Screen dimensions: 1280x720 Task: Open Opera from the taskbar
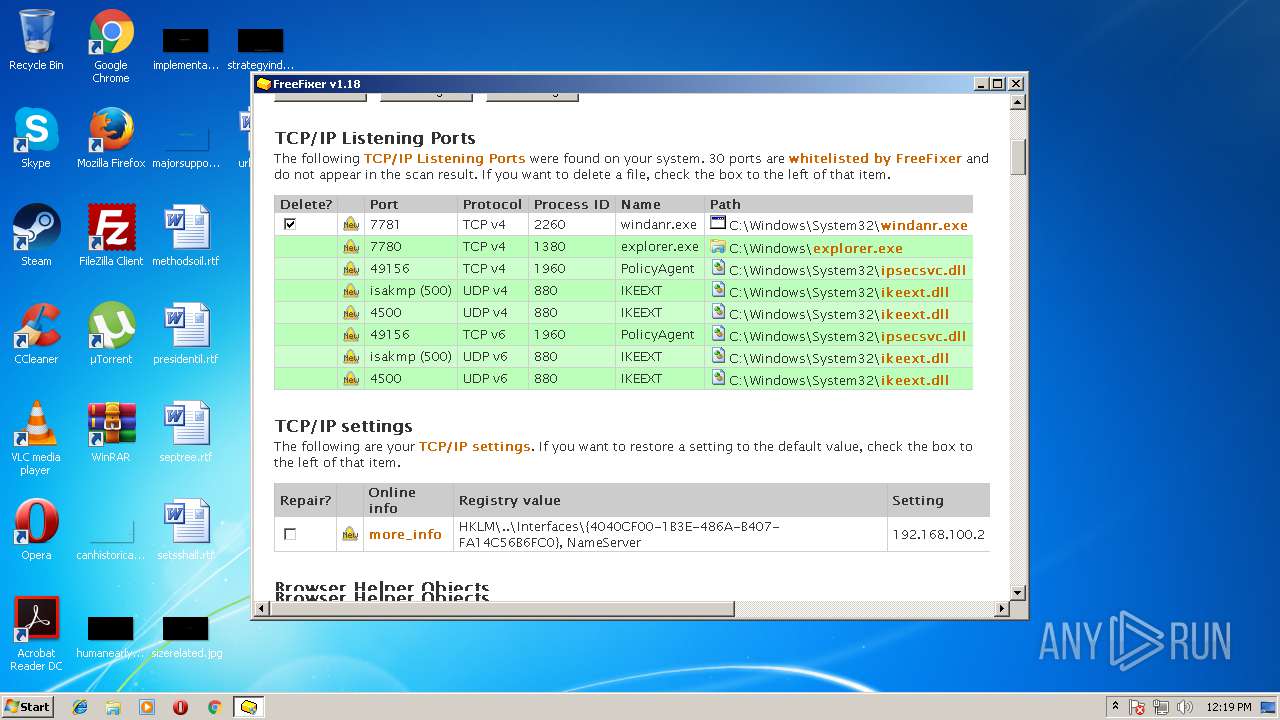pyautogui.click(x=180, y=707)
